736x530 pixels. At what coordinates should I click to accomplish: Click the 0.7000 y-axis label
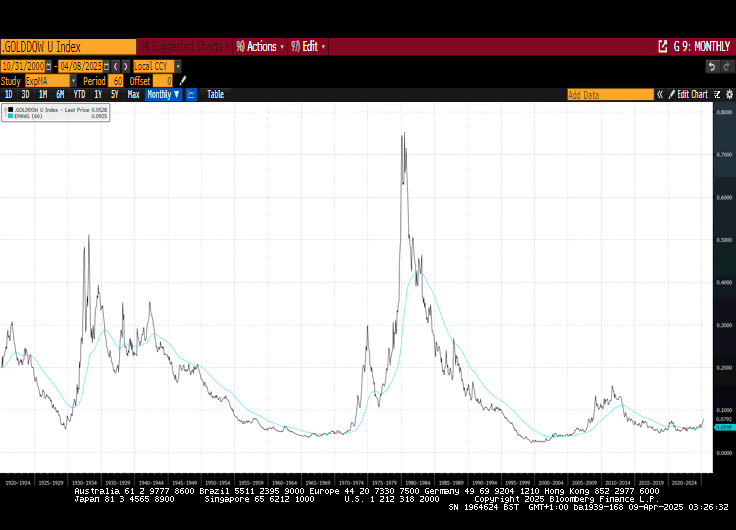click(x=724, y=155)
